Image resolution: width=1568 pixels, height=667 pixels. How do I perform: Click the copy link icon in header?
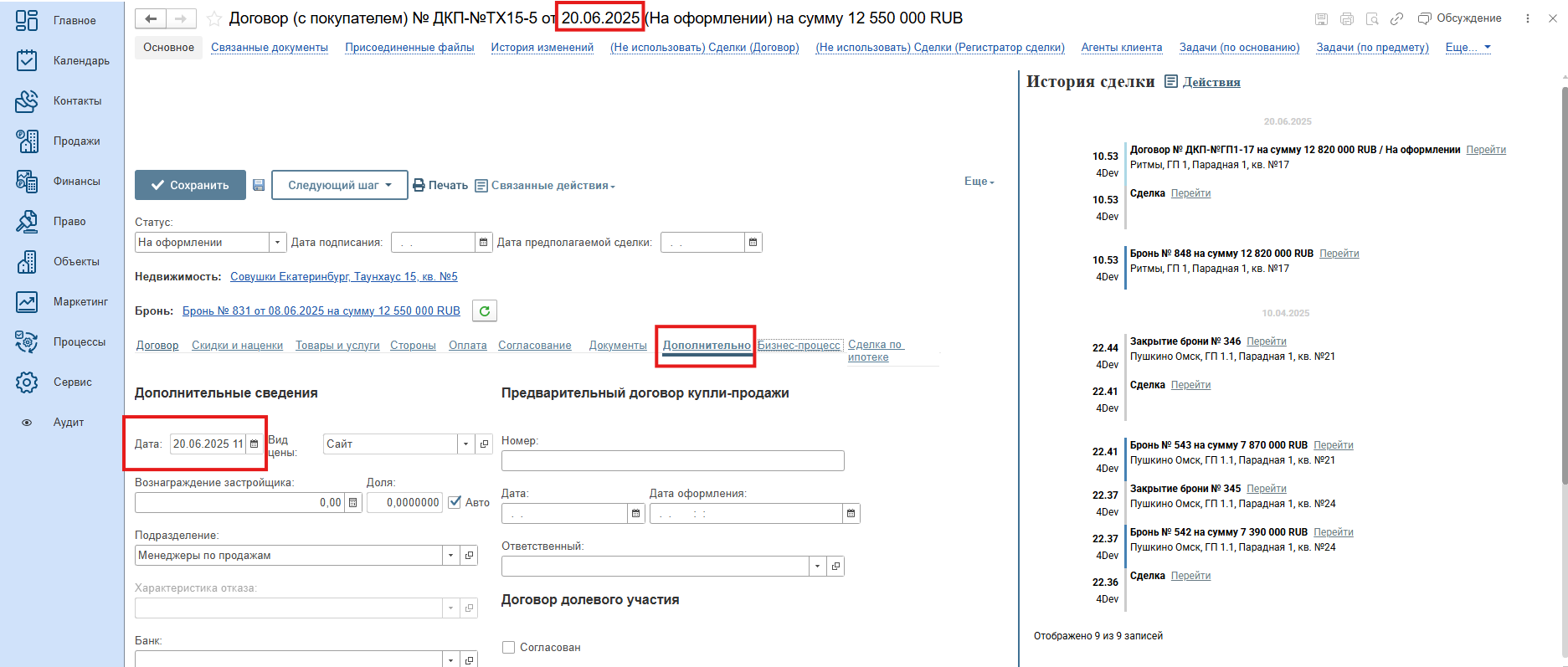coord(1396,18)
